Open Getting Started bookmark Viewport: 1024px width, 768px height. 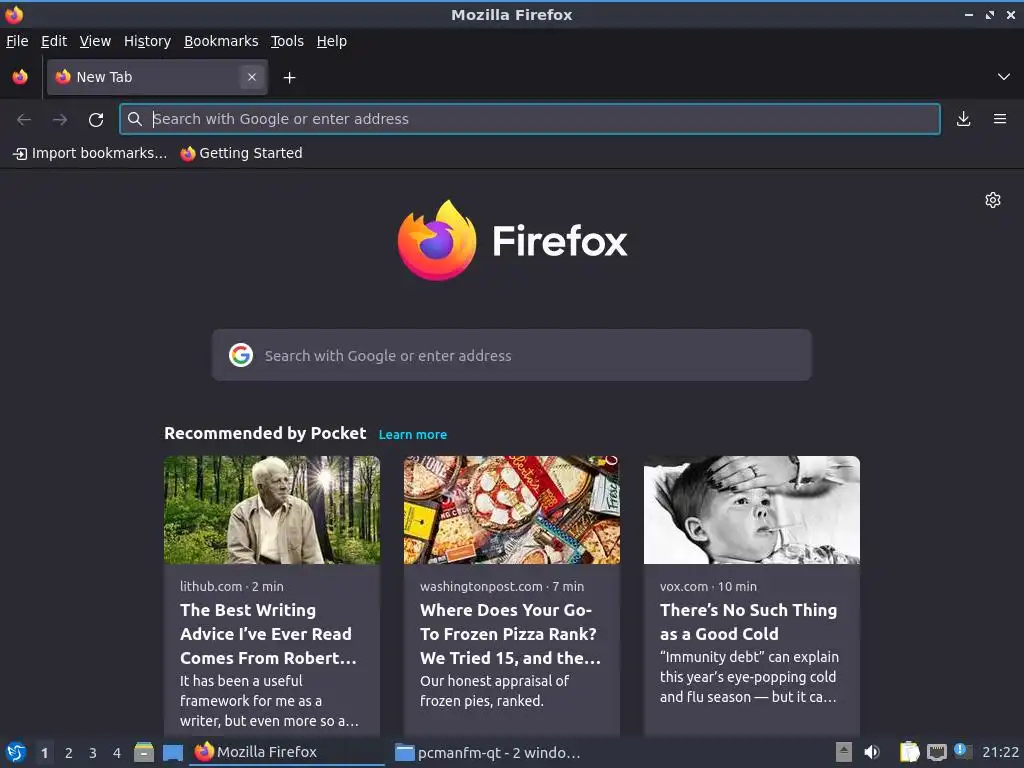(x=242, y=153)
